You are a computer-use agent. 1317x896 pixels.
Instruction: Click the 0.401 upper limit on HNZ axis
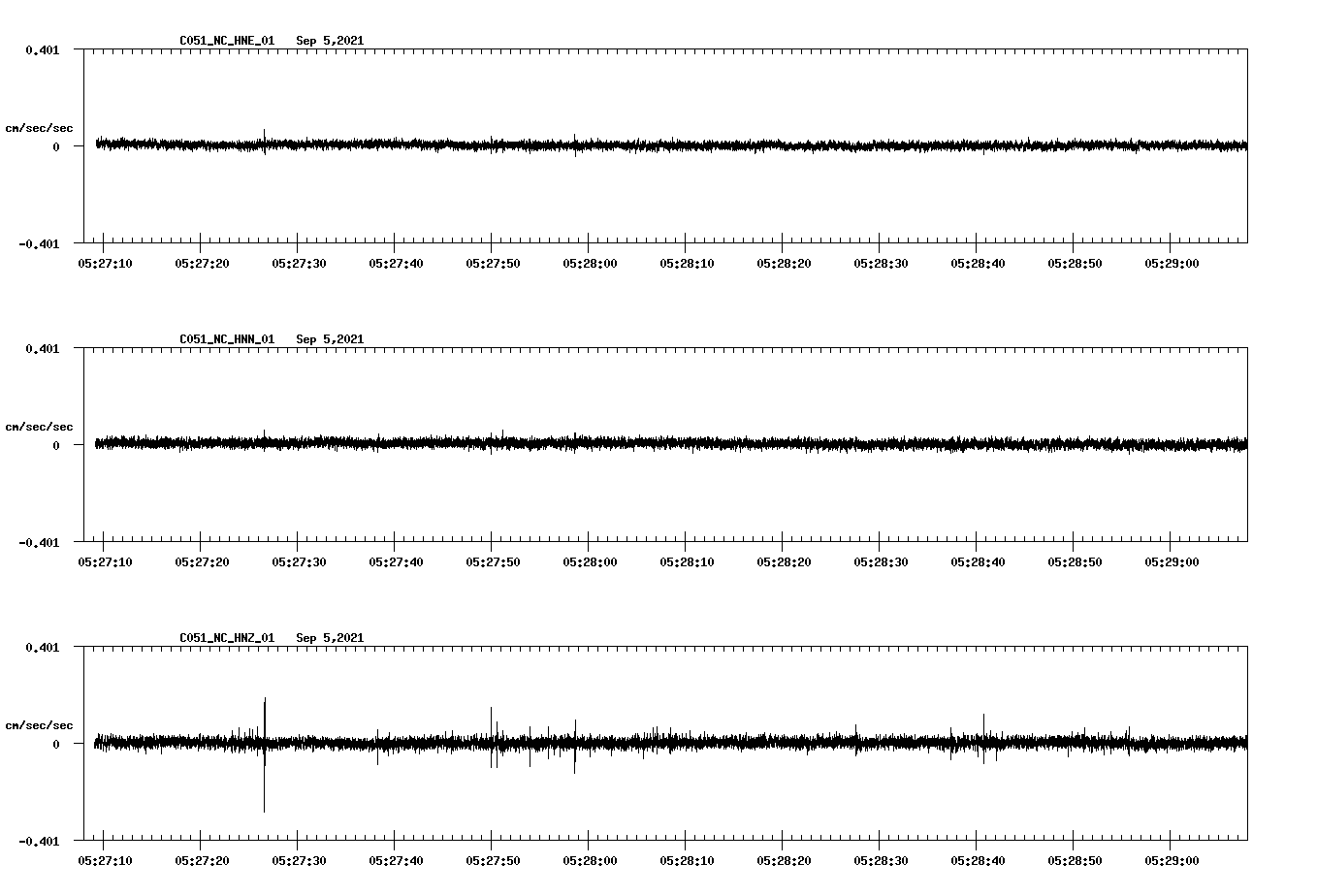click(42, 647)
